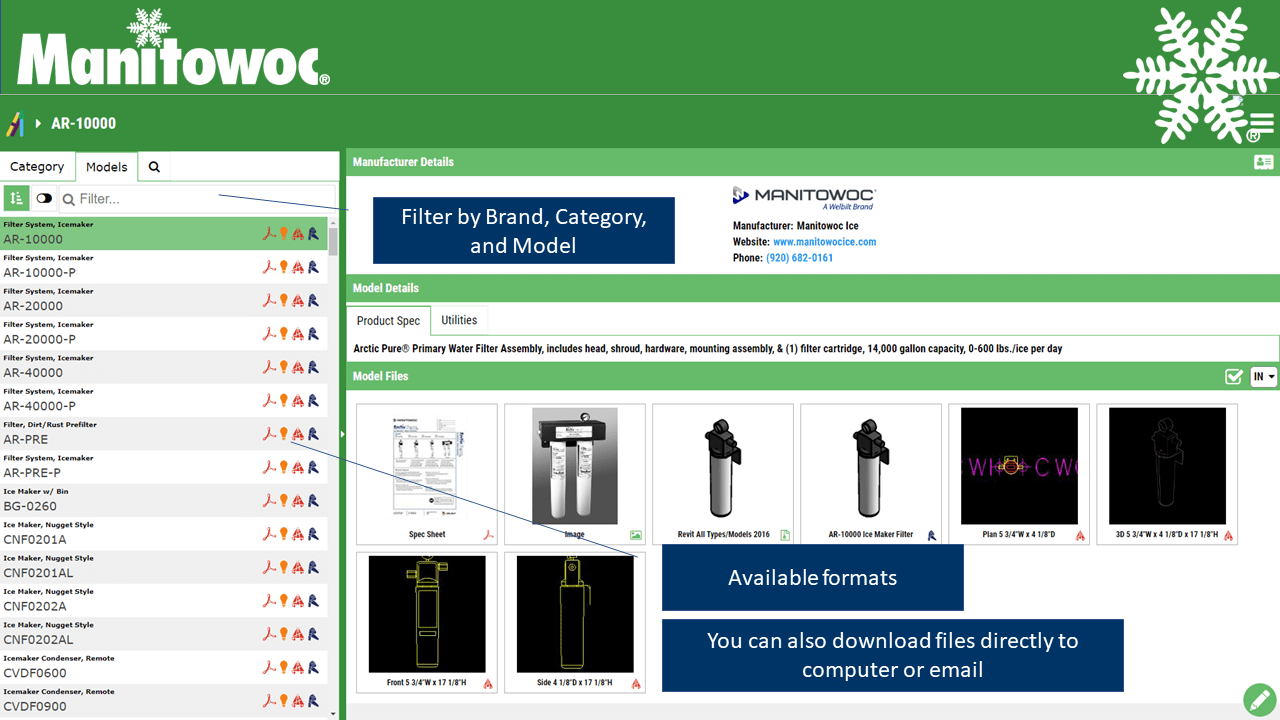
Task: Click the PDF icon on the CNF0202AL row
Action: tap(269, 634)
